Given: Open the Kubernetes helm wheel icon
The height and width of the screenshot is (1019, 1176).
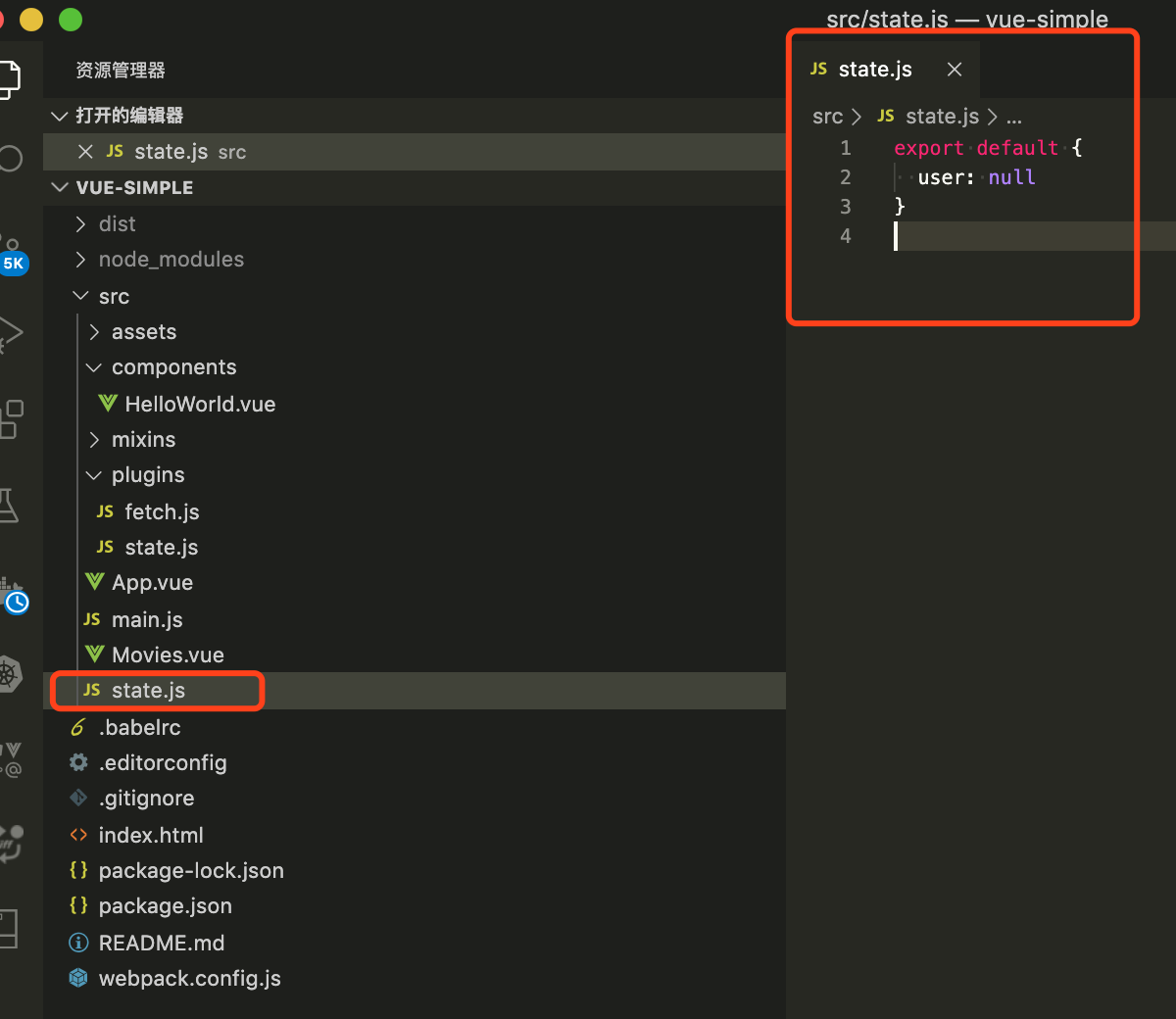Looking at the screenshot, I should coord(8,674).
